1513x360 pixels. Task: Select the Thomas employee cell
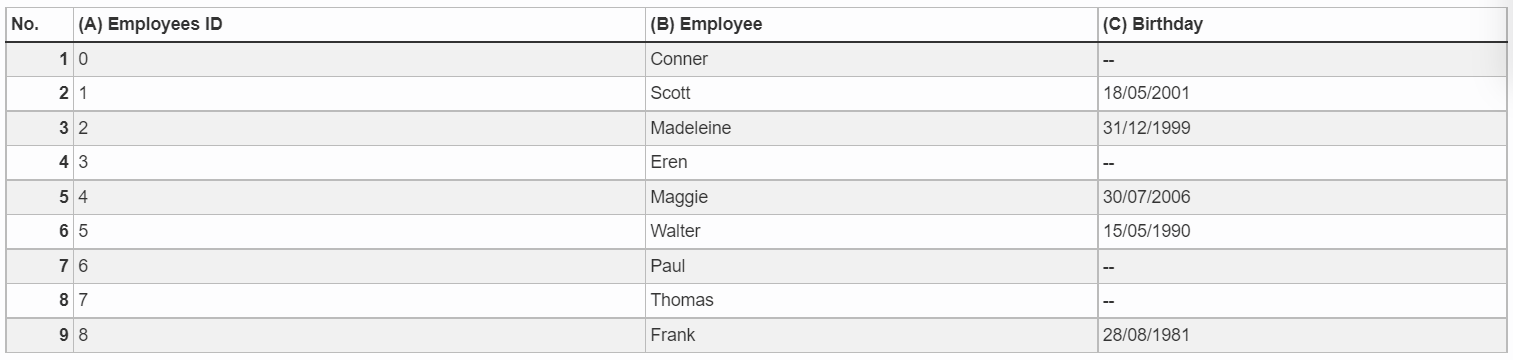click(x=872, y=301)
